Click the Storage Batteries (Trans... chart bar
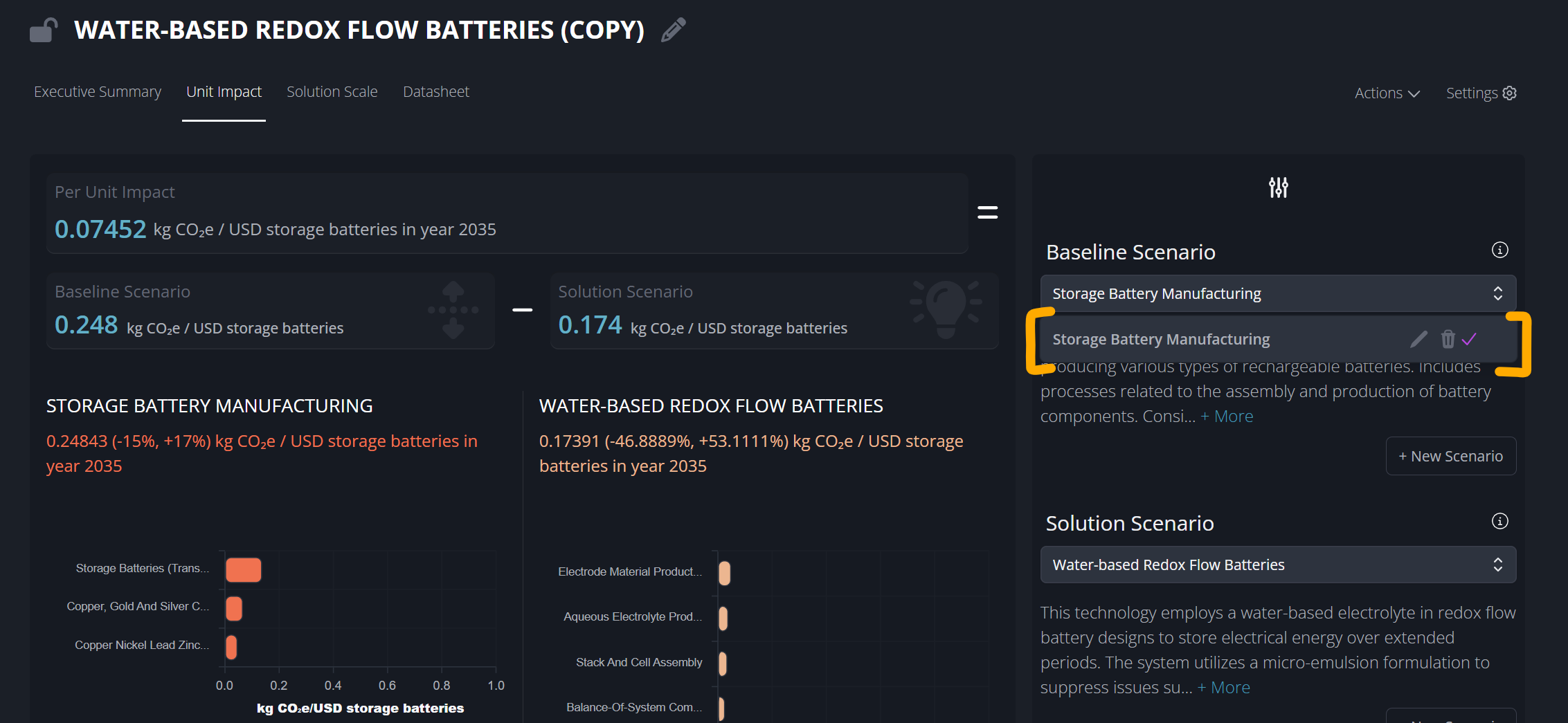This screenshot has width=1568, height=723. (244, 570)
